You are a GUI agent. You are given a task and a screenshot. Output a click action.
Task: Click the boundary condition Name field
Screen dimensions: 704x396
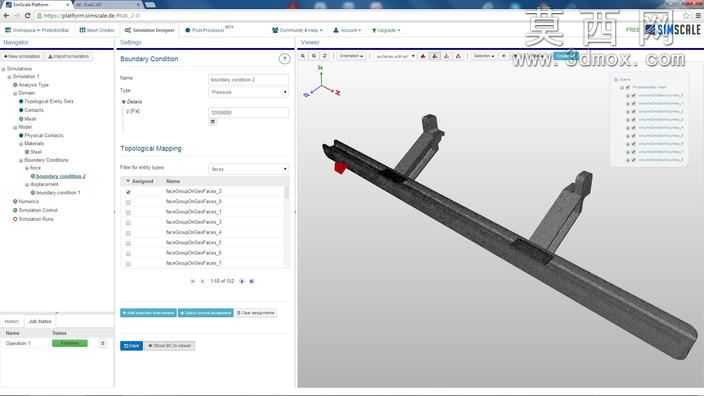pos(248,79)
